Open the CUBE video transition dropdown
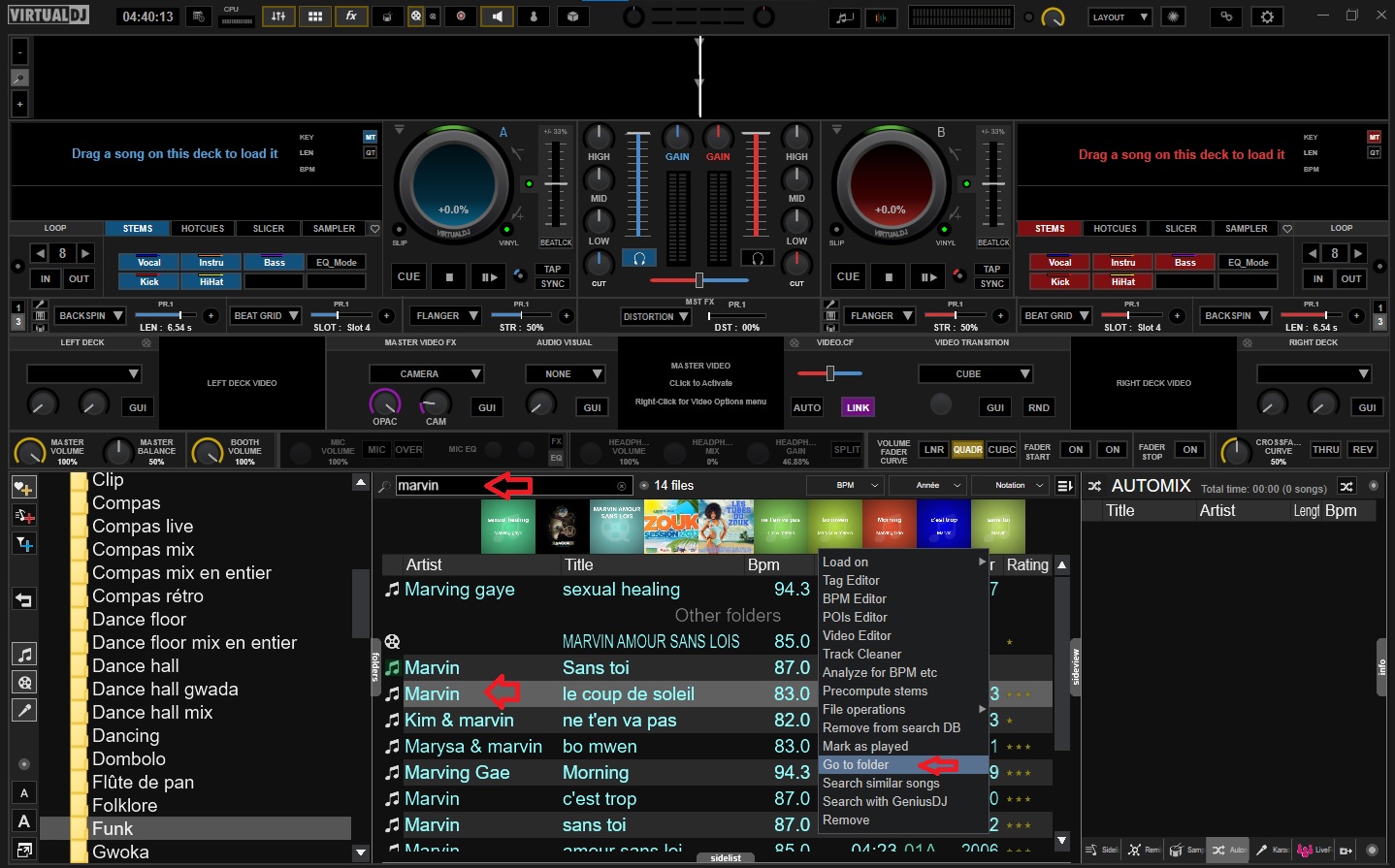The height and width of the screenshot is (868, 1395). [x=976, y=373]
